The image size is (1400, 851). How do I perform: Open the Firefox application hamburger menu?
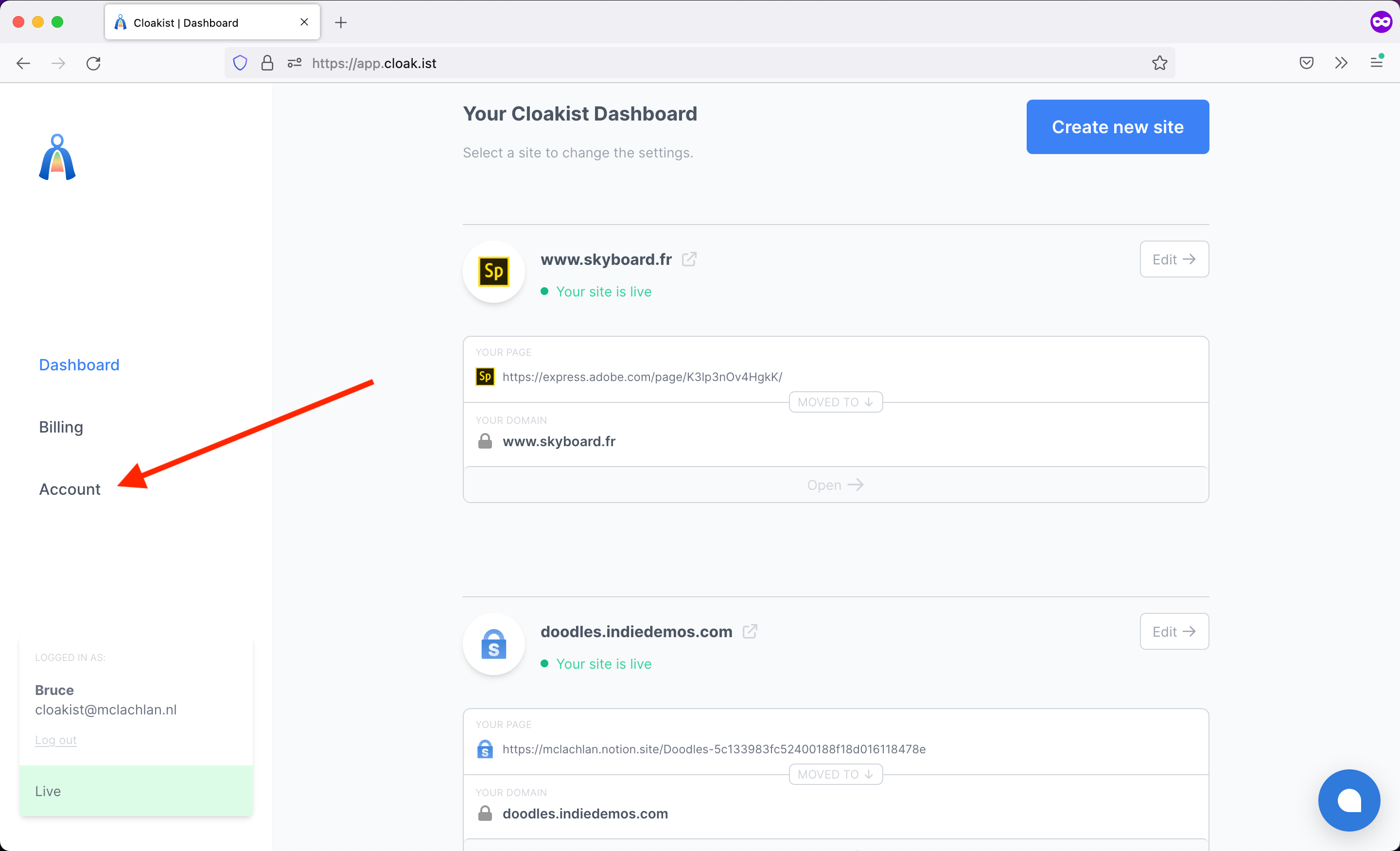(x=1376, y=62)
